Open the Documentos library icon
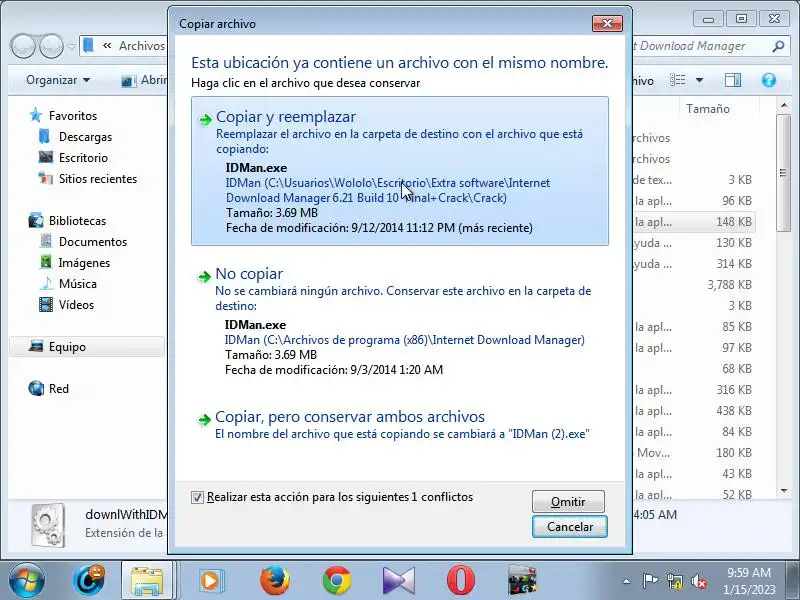 click(x=46, y=241)
